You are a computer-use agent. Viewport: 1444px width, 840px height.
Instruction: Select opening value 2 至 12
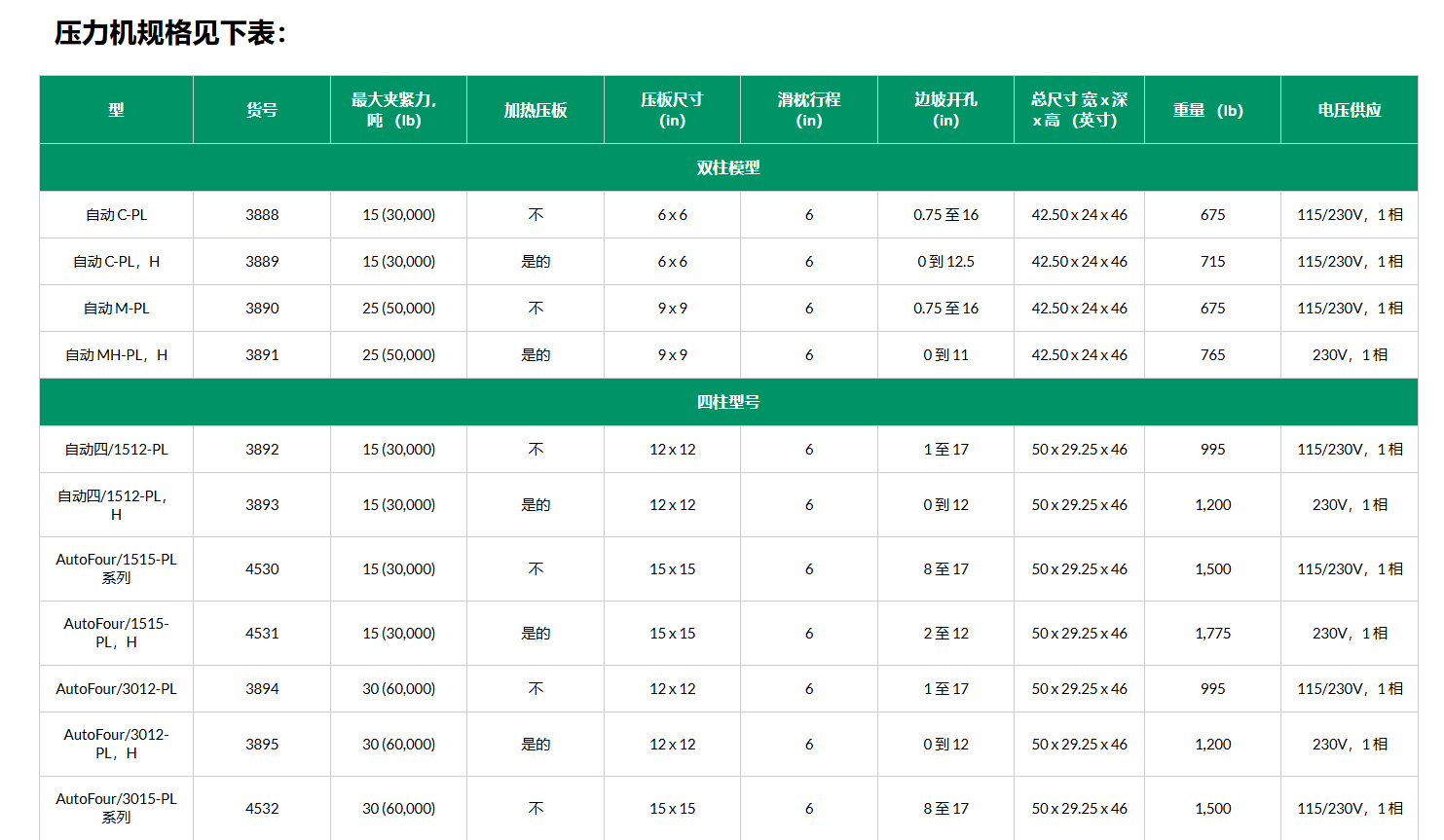(x=945, y=634)
